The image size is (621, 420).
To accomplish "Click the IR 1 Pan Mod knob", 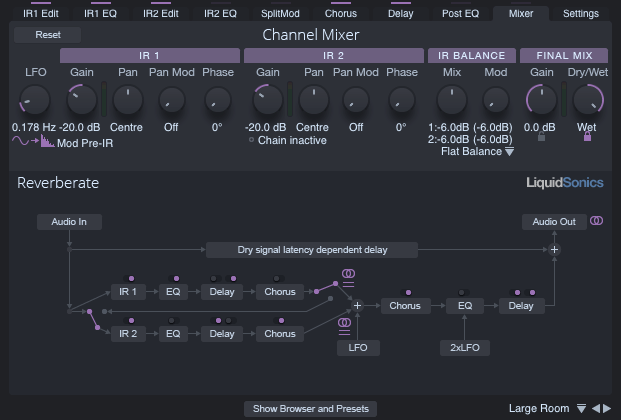I will tap(172, 100).
